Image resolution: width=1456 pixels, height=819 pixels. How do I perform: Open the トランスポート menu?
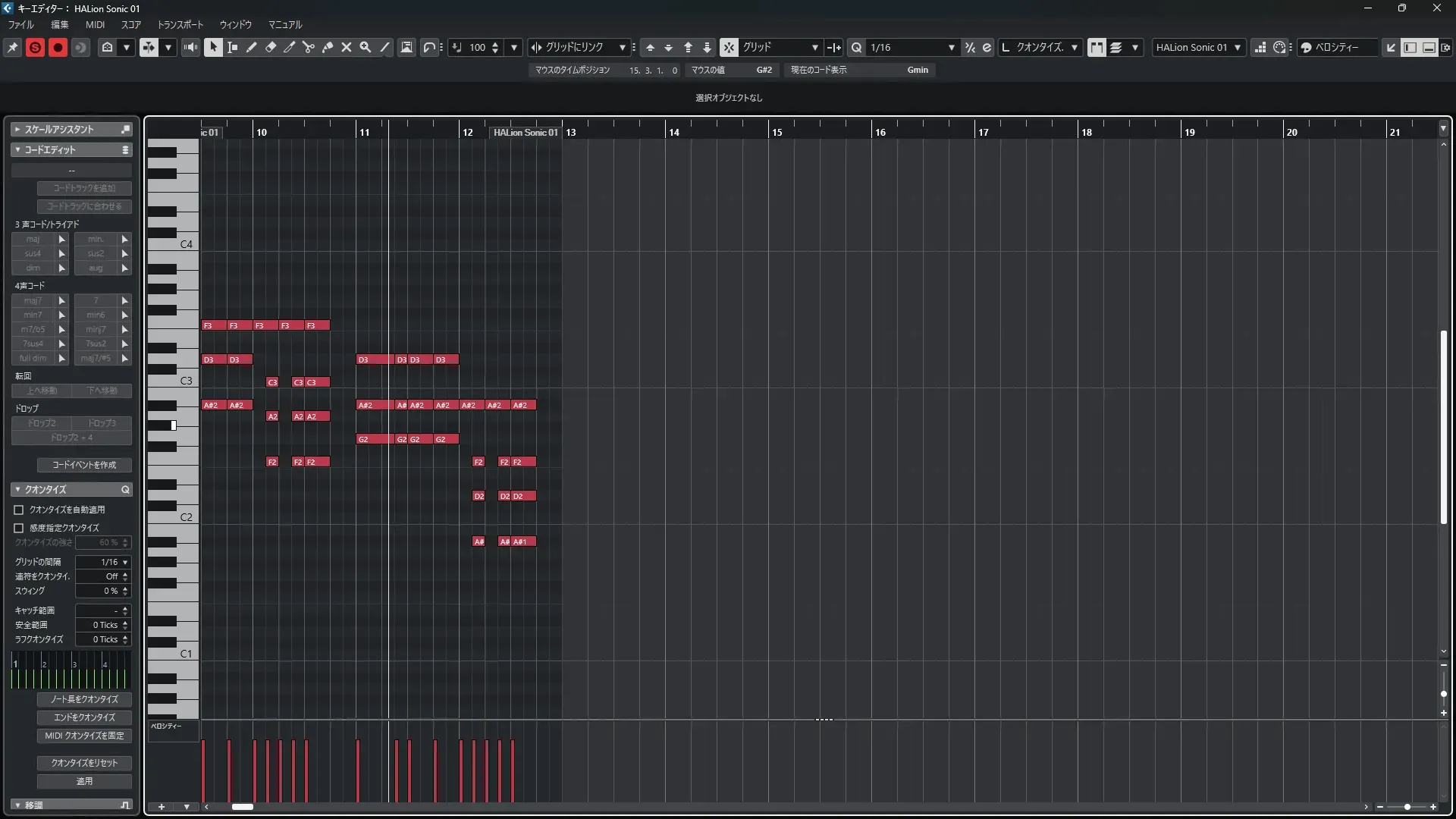coord(180,24)
